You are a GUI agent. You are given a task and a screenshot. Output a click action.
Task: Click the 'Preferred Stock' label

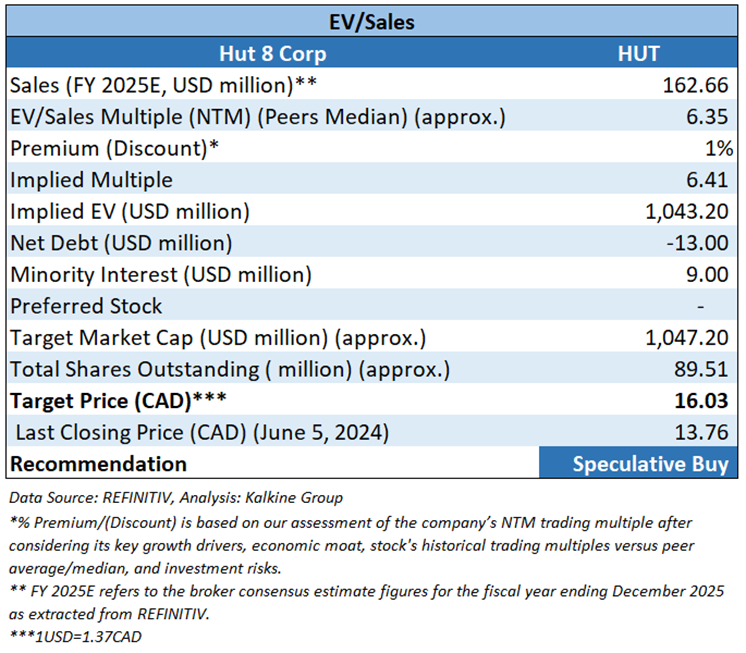click(x=86, y=306)
